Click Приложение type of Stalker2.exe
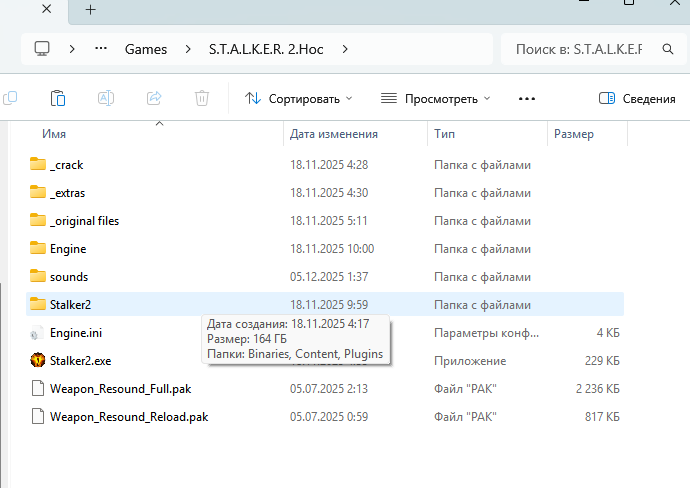This screenshot has width=690, height=488. [x=470, y=361]
